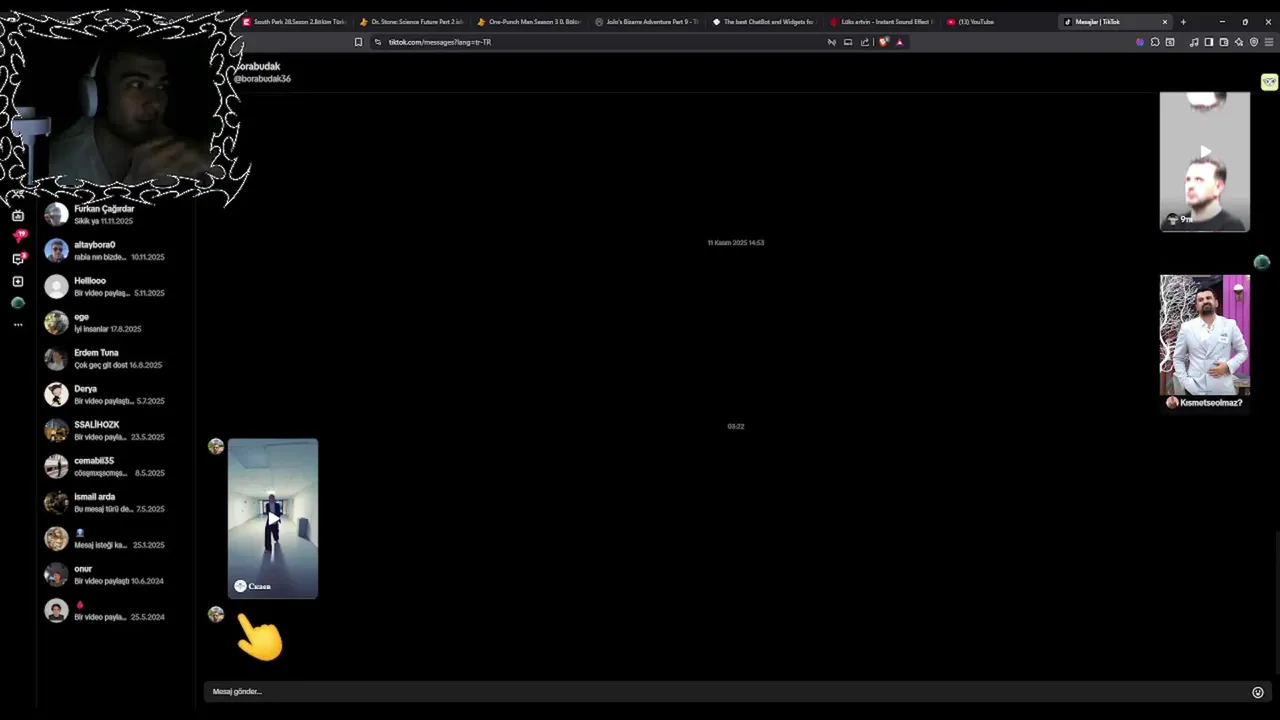Image resolution: width=1280 pixels, height=720 pixels.
Task: Open TikTok LIVE icon in sidebar
Action: tap(18, 216)
